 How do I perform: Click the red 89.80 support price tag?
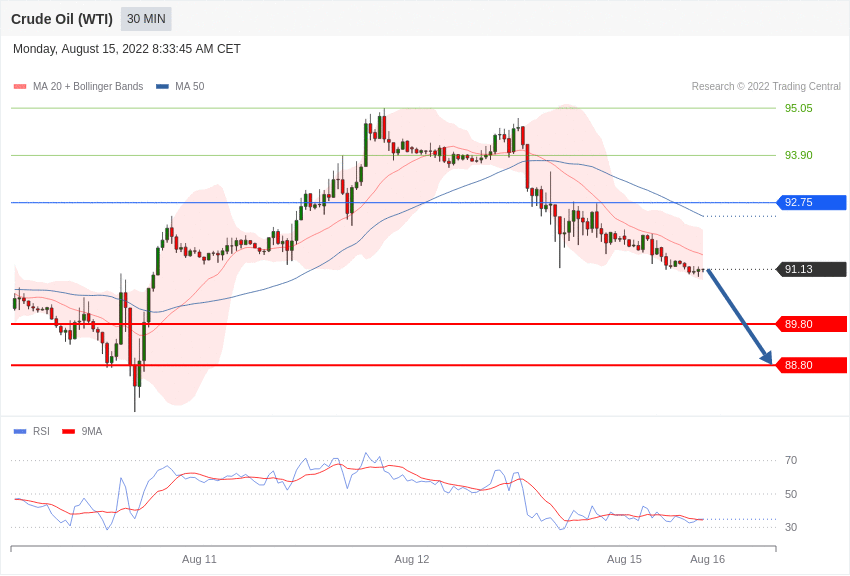click(x=812, y=324)
